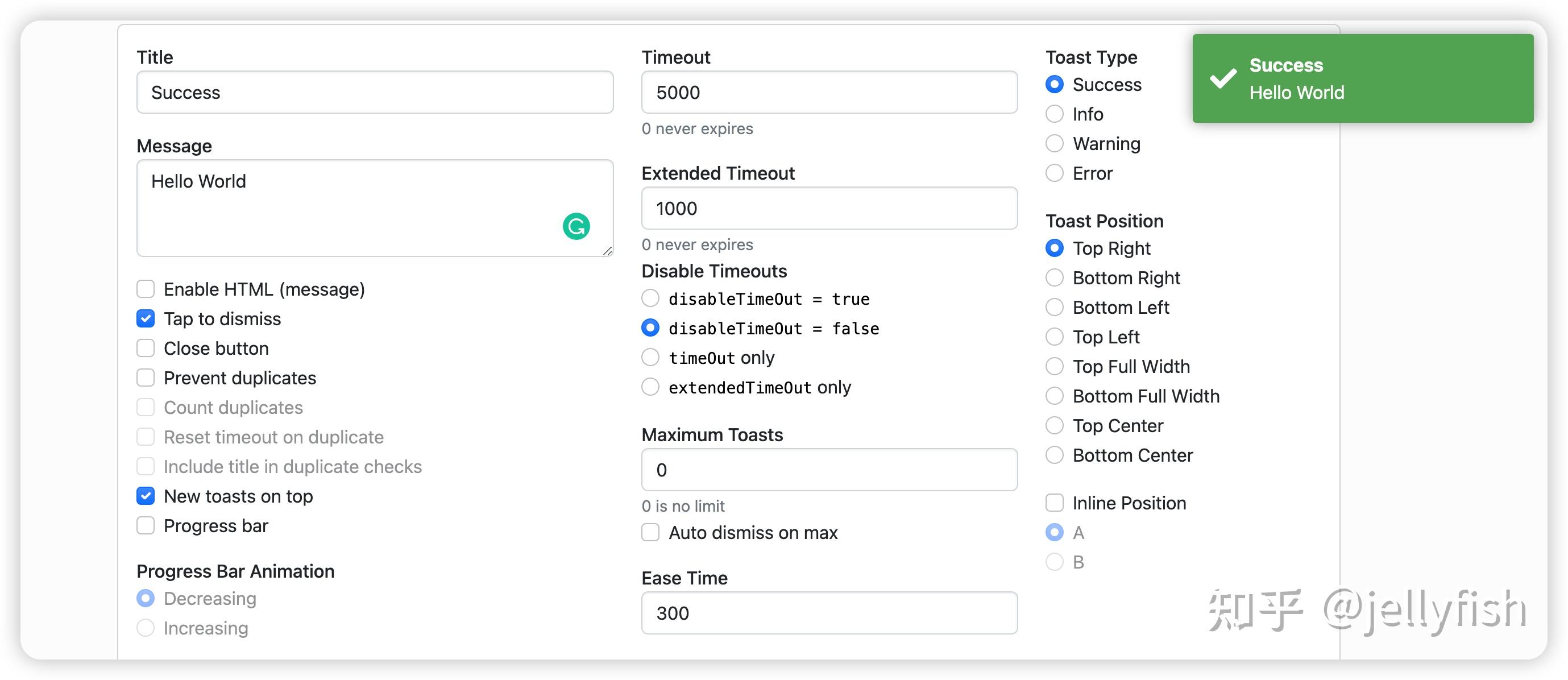This screenshot has width=1568, height=680.
Task: Click the checkmark icon on Success toast
Action: coord(1222,78)
